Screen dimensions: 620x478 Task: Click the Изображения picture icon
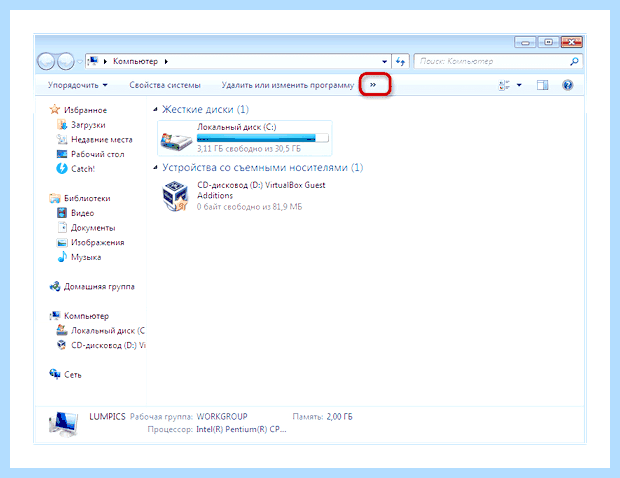coord(62,242)
